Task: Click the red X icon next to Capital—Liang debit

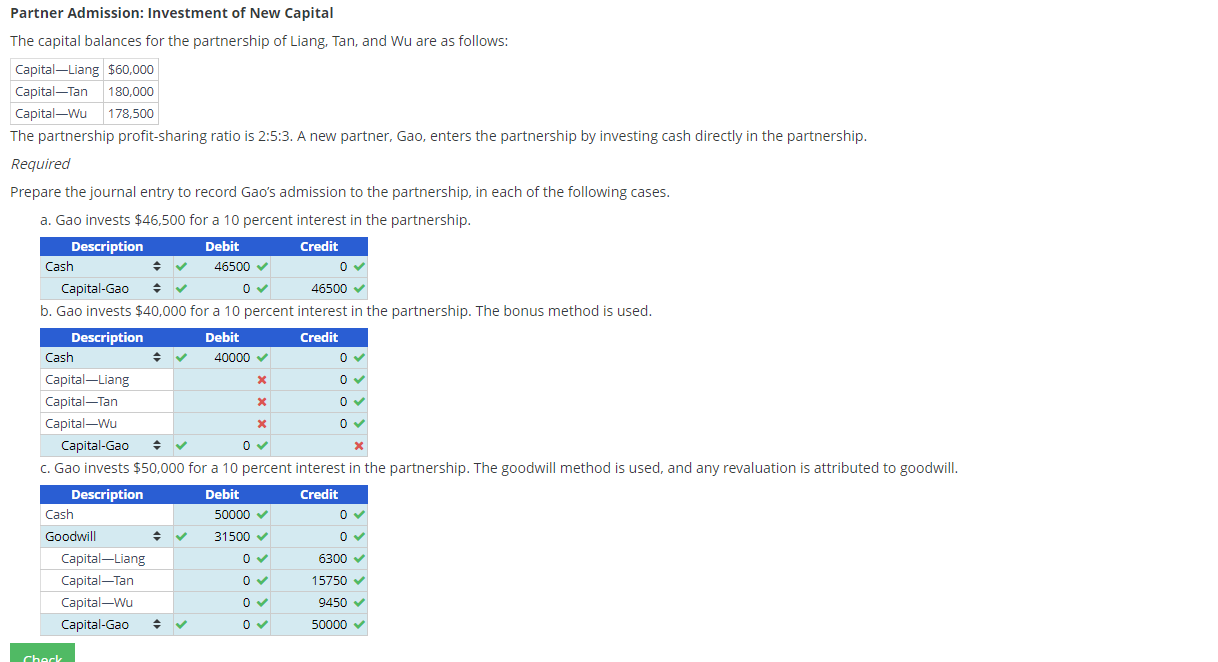Action: 261,380
